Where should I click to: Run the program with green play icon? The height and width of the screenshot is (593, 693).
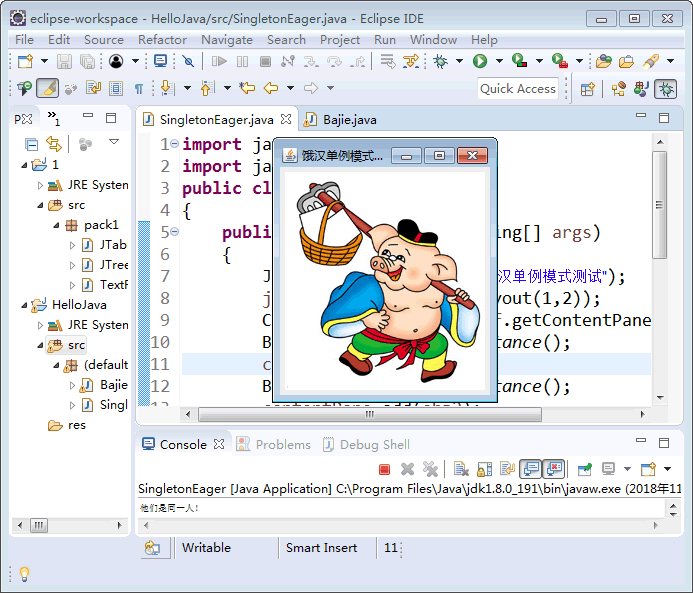(480, 61)
